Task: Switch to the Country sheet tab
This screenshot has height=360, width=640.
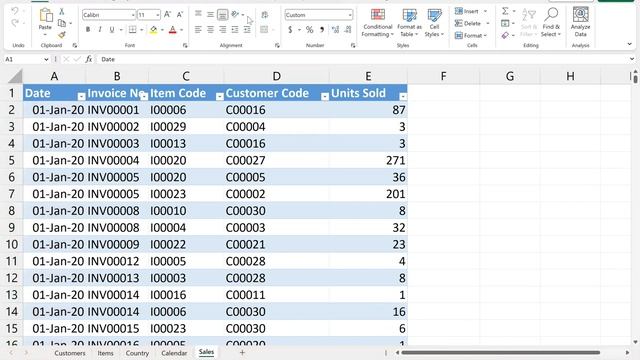Action: (x=137, y=353)
